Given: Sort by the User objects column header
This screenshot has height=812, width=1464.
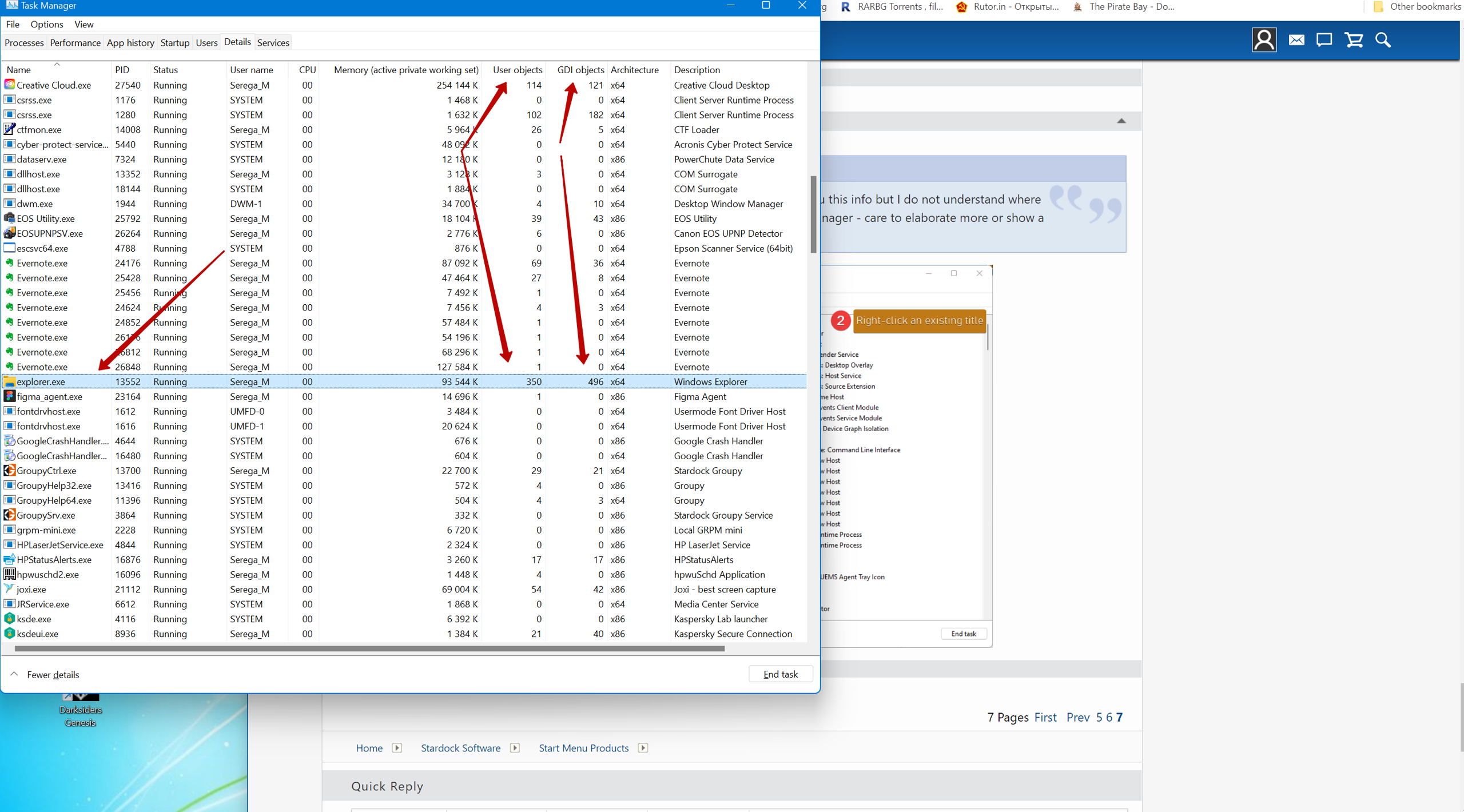Looking at the screenshot, I should click(514, 70).
